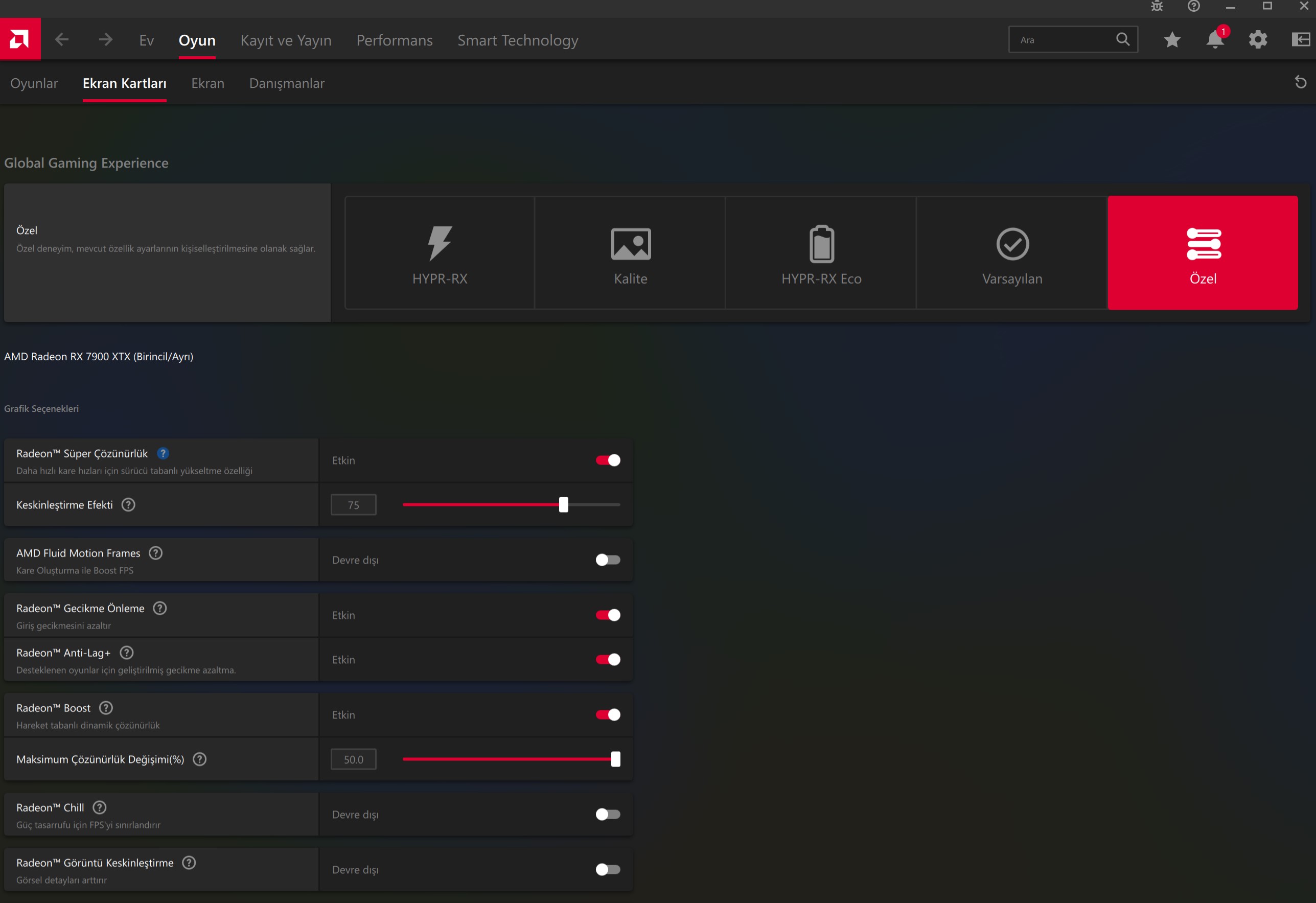Switch to the Ekran Kartları sub-tab
The height and width of the screenshot is (903, 1316).
[125, 83]
